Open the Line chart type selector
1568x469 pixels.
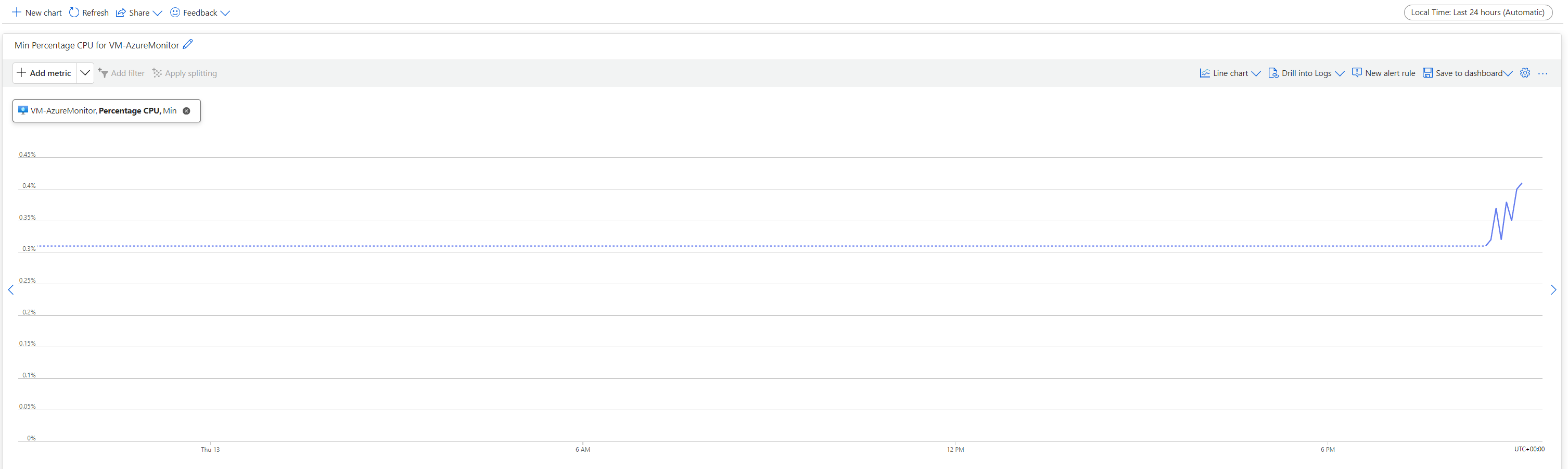[1230, 73]
